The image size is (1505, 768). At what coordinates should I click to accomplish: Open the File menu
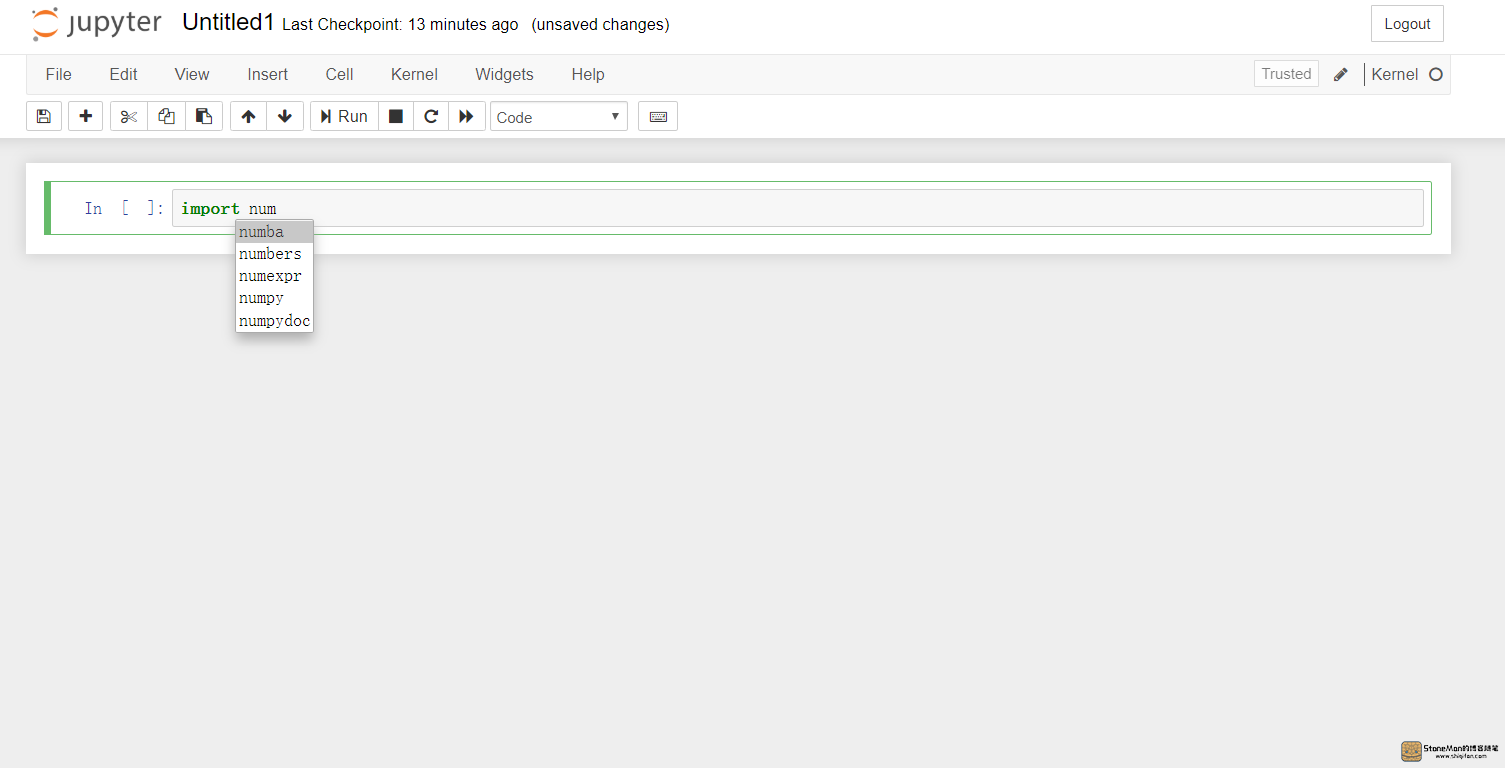[59, 74]
